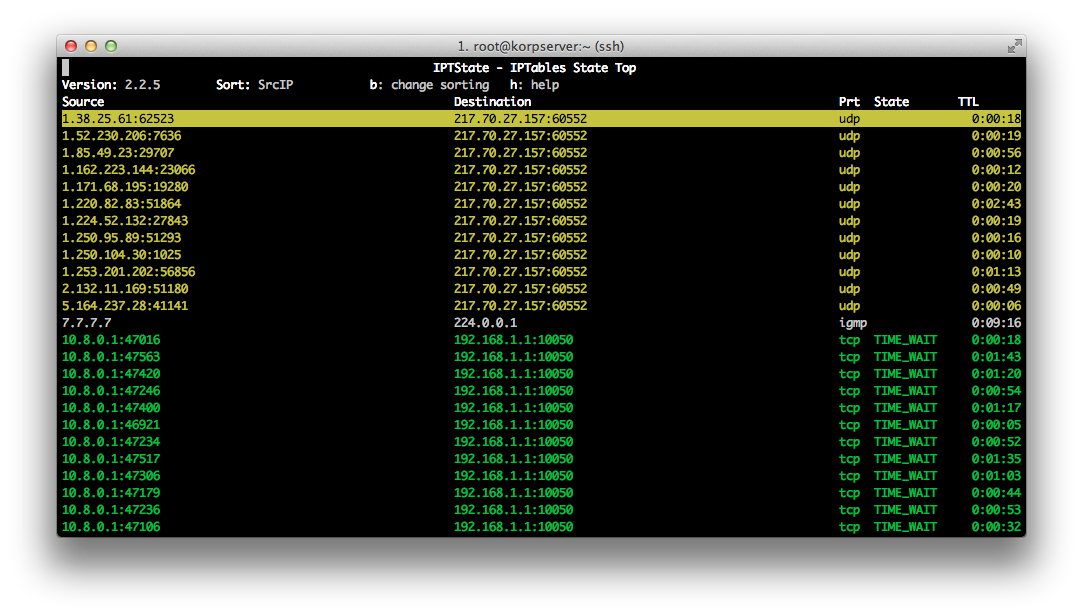Select highlighted row source 1.38.25.61:62523

coord(118,119)
